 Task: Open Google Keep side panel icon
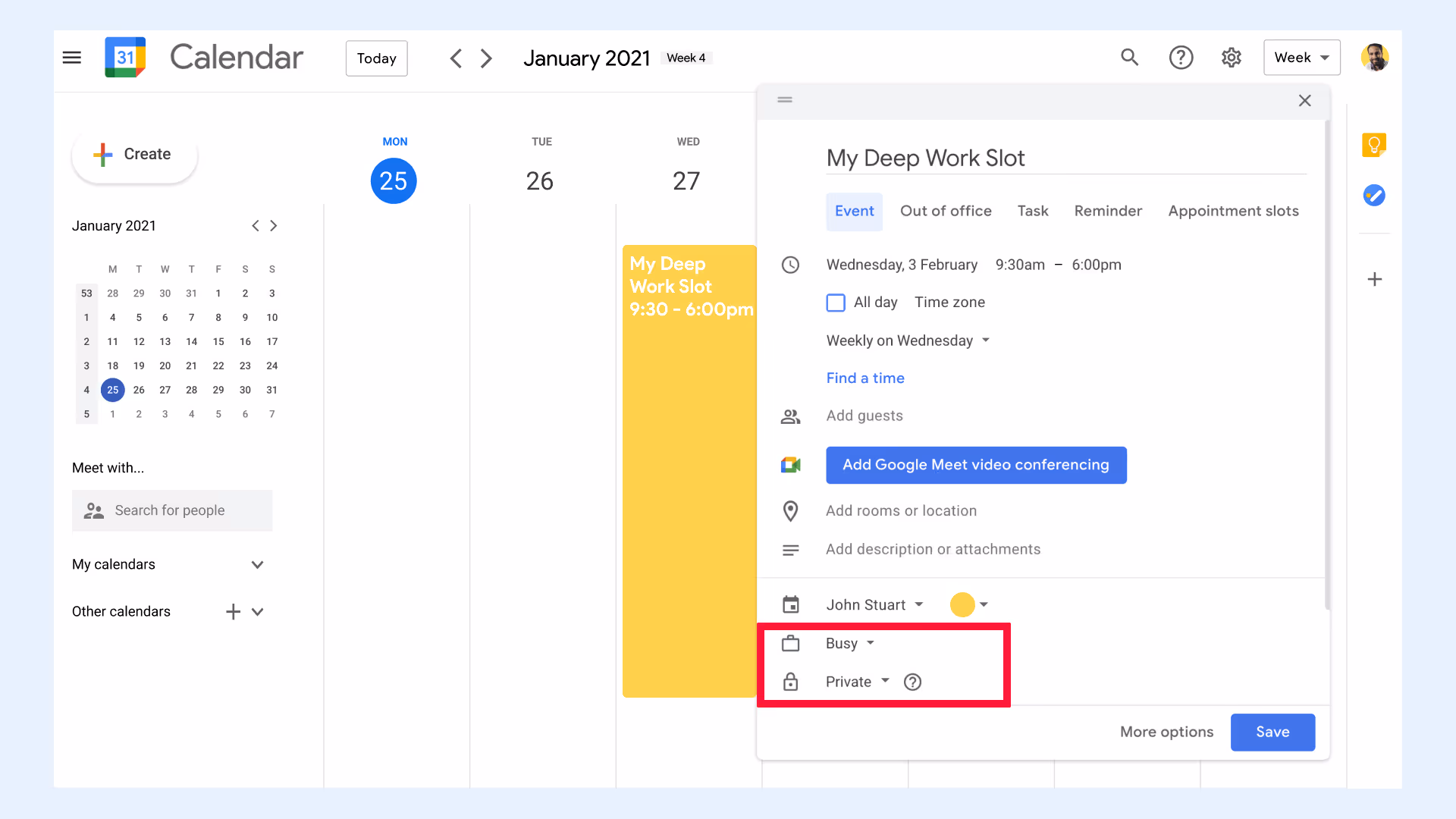(x=1374, y=144)
